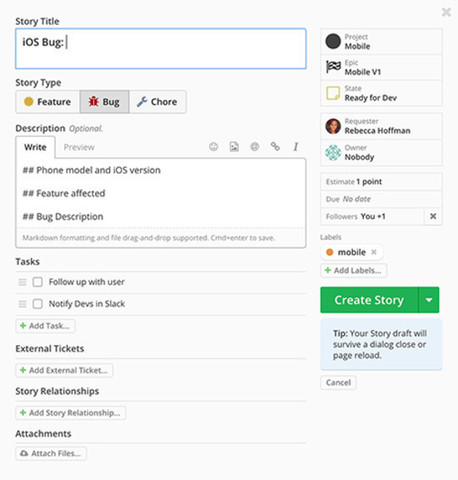This screenshot has height=480, width=458.
Task: Check the Notify Devs in Slack task
Action: [x=37, y=304]
